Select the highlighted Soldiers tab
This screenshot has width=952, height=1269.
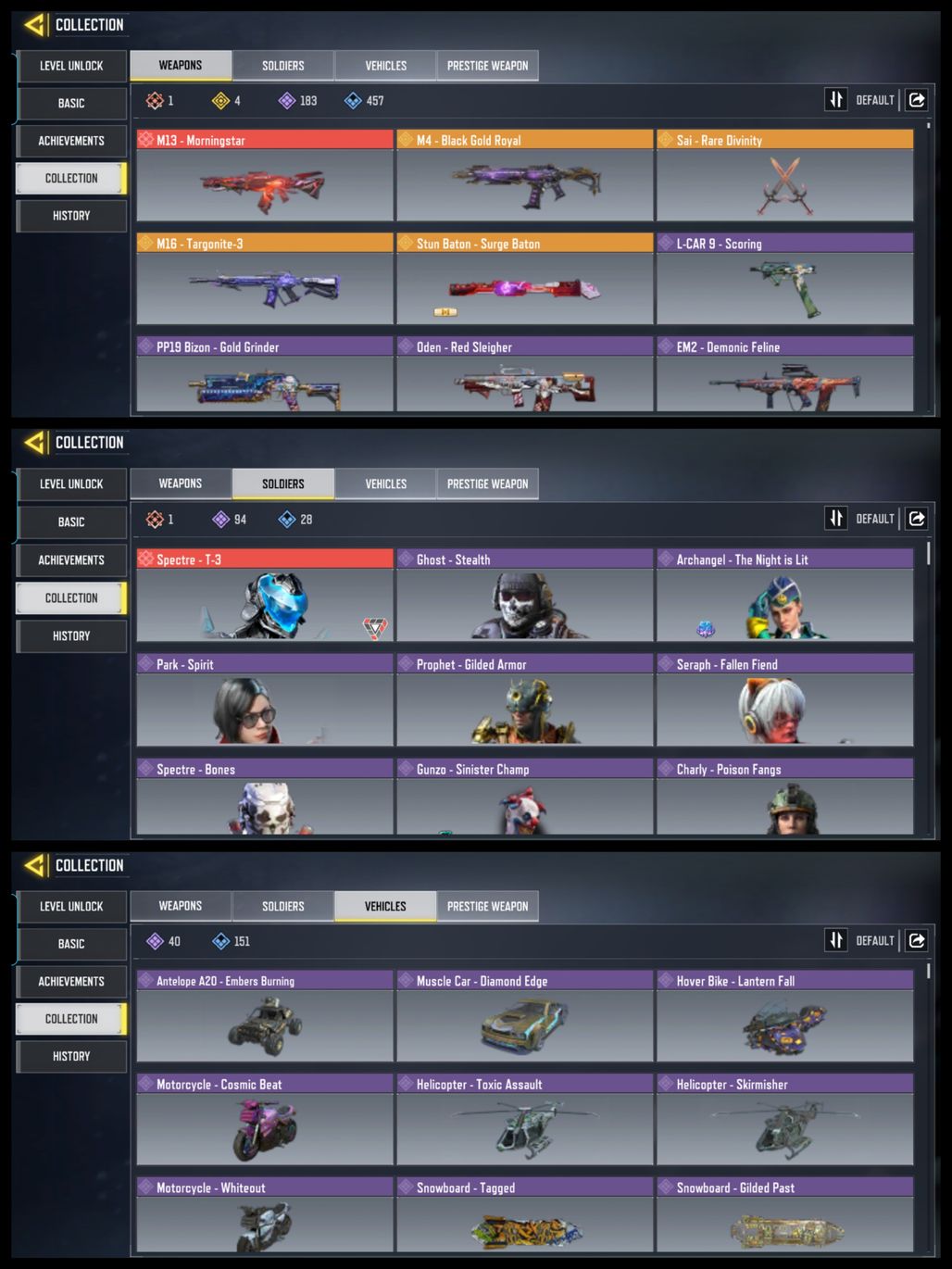(282, 484)
